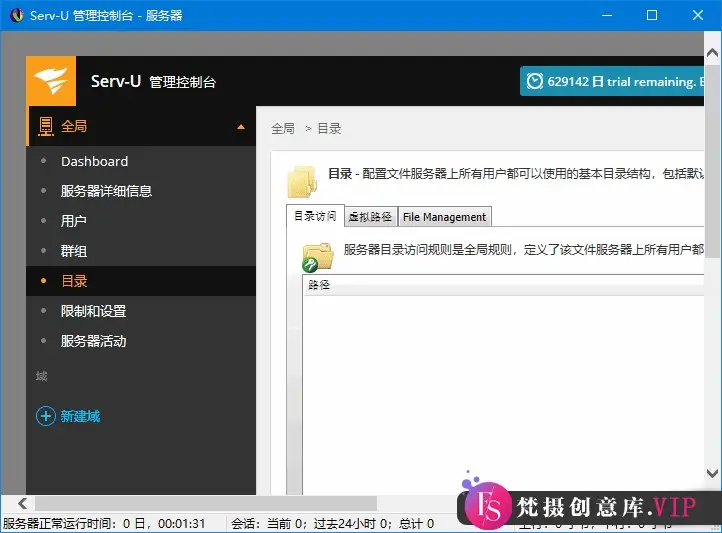Collapse the 全局 section with the arrow
The height and width of the screenshot is (533, 722).
(241, 127)
